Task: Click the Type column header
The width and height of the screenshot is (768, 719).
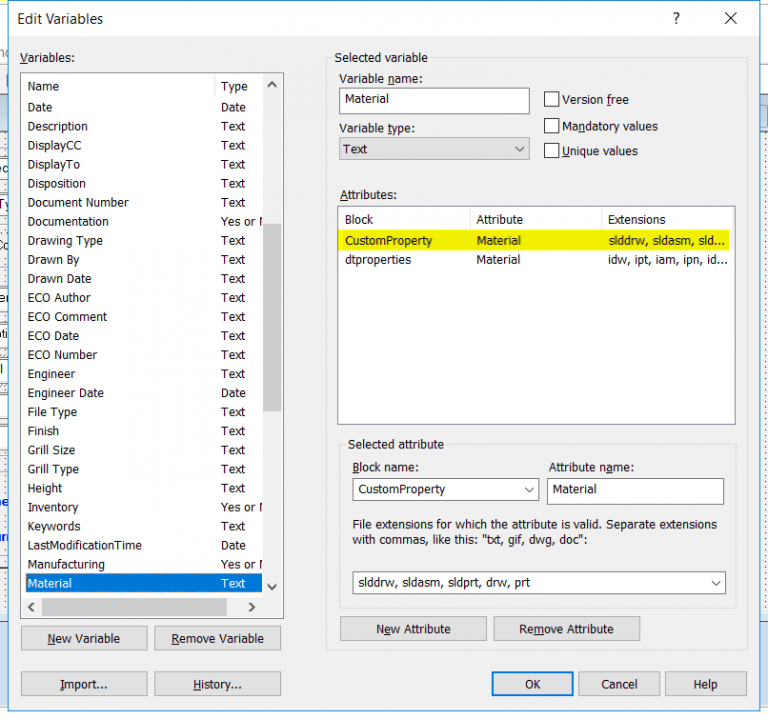Action: coord(239,86)
